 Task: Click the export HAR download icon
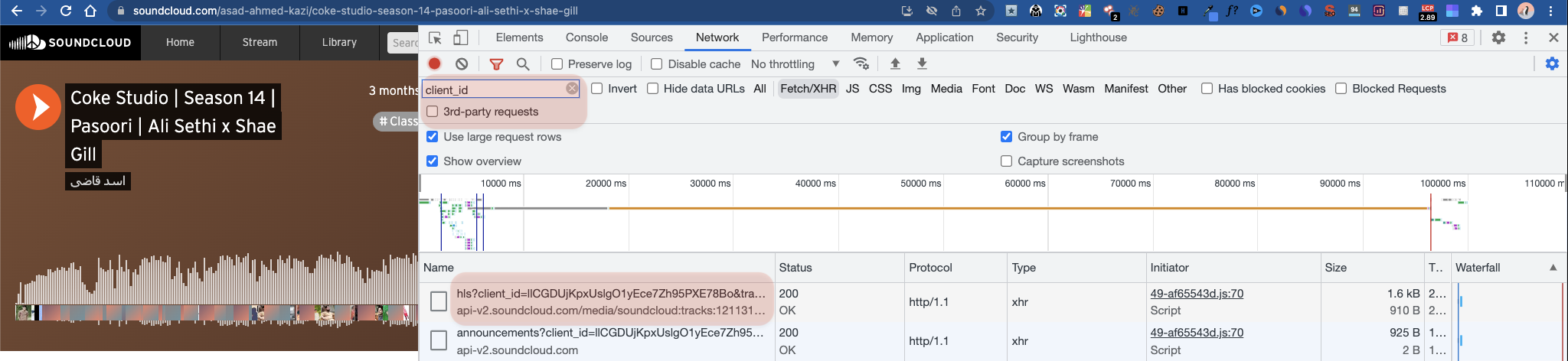[x=922, y=64]
